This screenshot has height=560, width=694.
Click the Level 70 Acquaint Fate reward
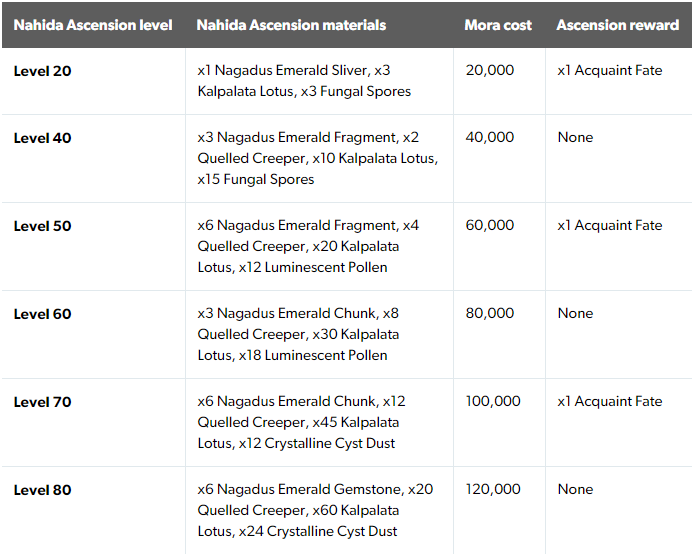[610, 402]
